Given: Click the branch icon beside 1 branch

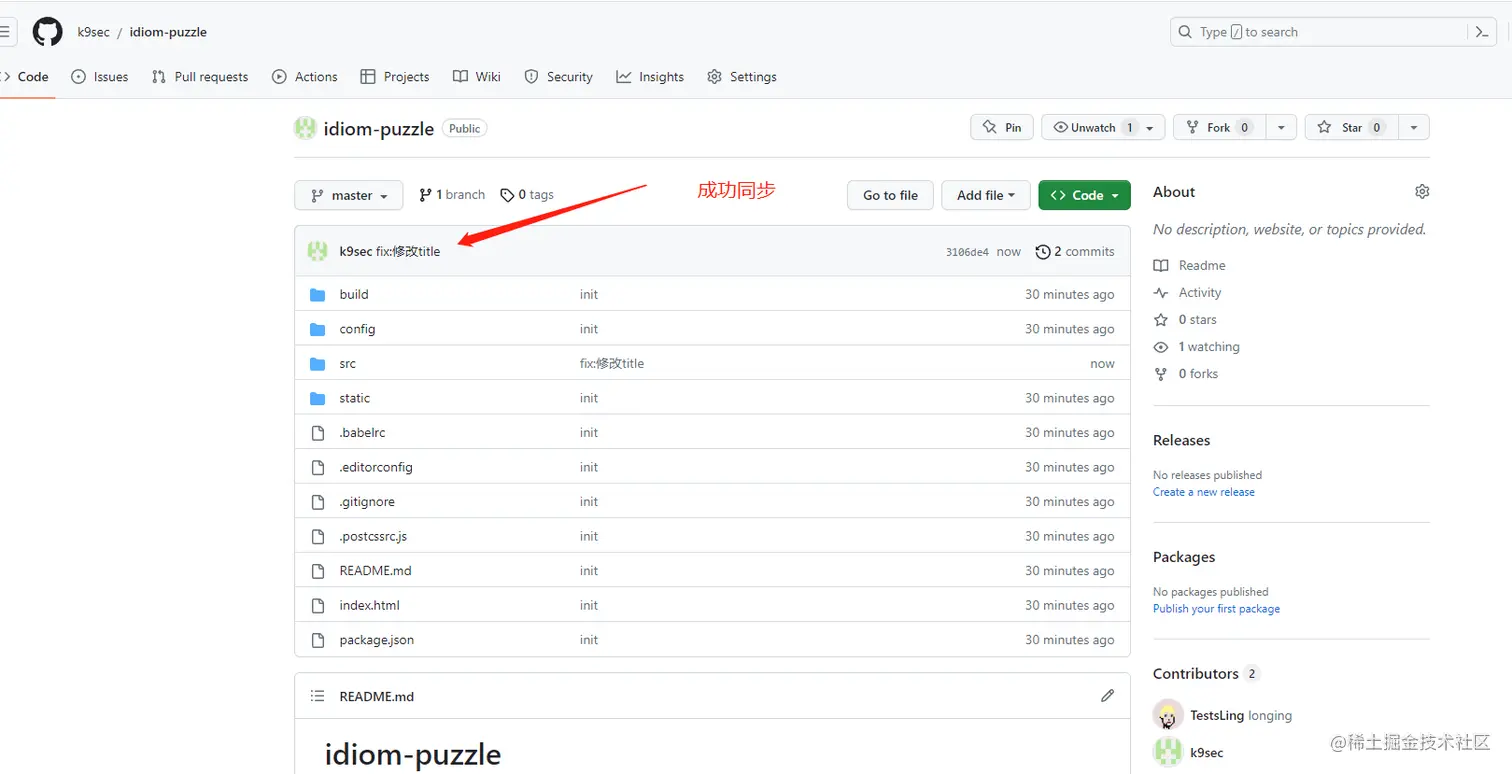Looking at the screenshot, I should 425,195.
